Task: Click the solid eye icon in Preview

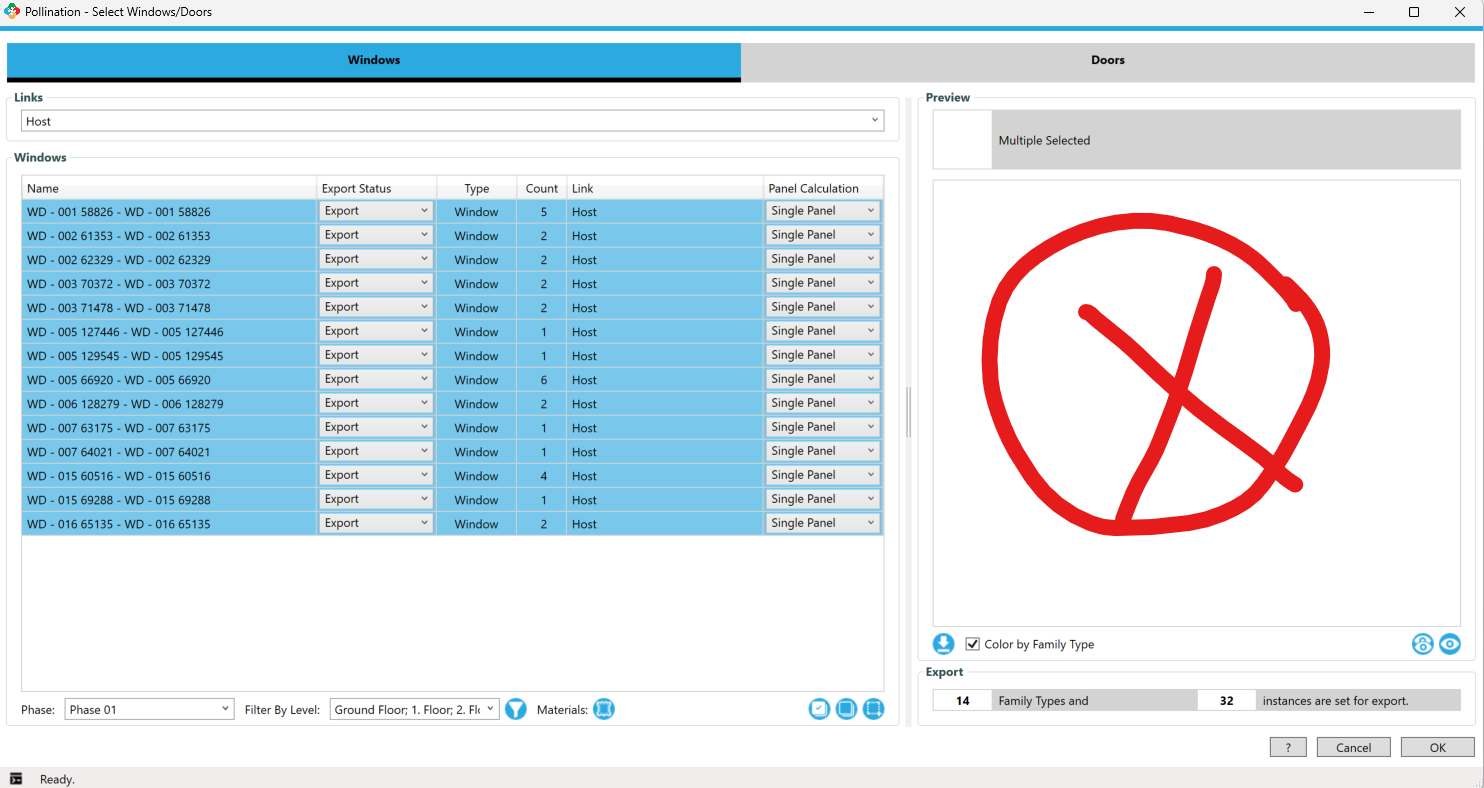Action: pyautogui.click(x=1450, y=644)
